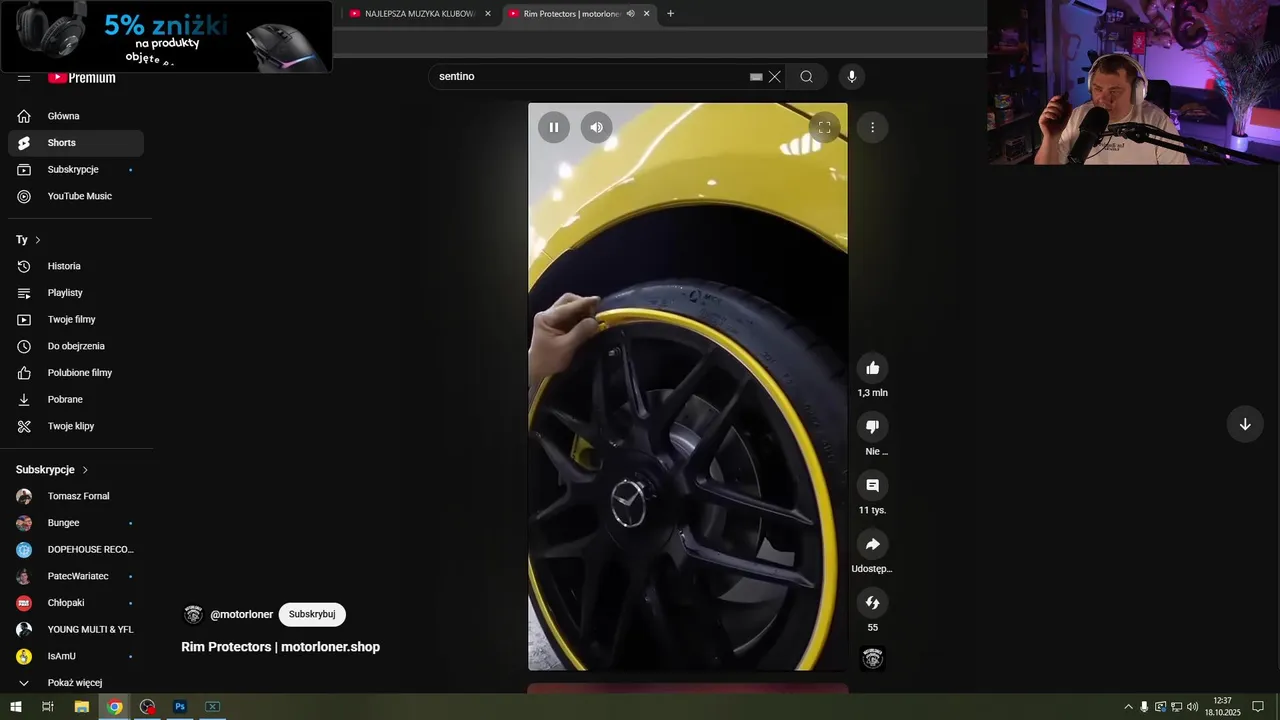1280x720 pixels.
Task: Open title Rim Protectors | motorloner.shop
Action: [x=280, y=647]
